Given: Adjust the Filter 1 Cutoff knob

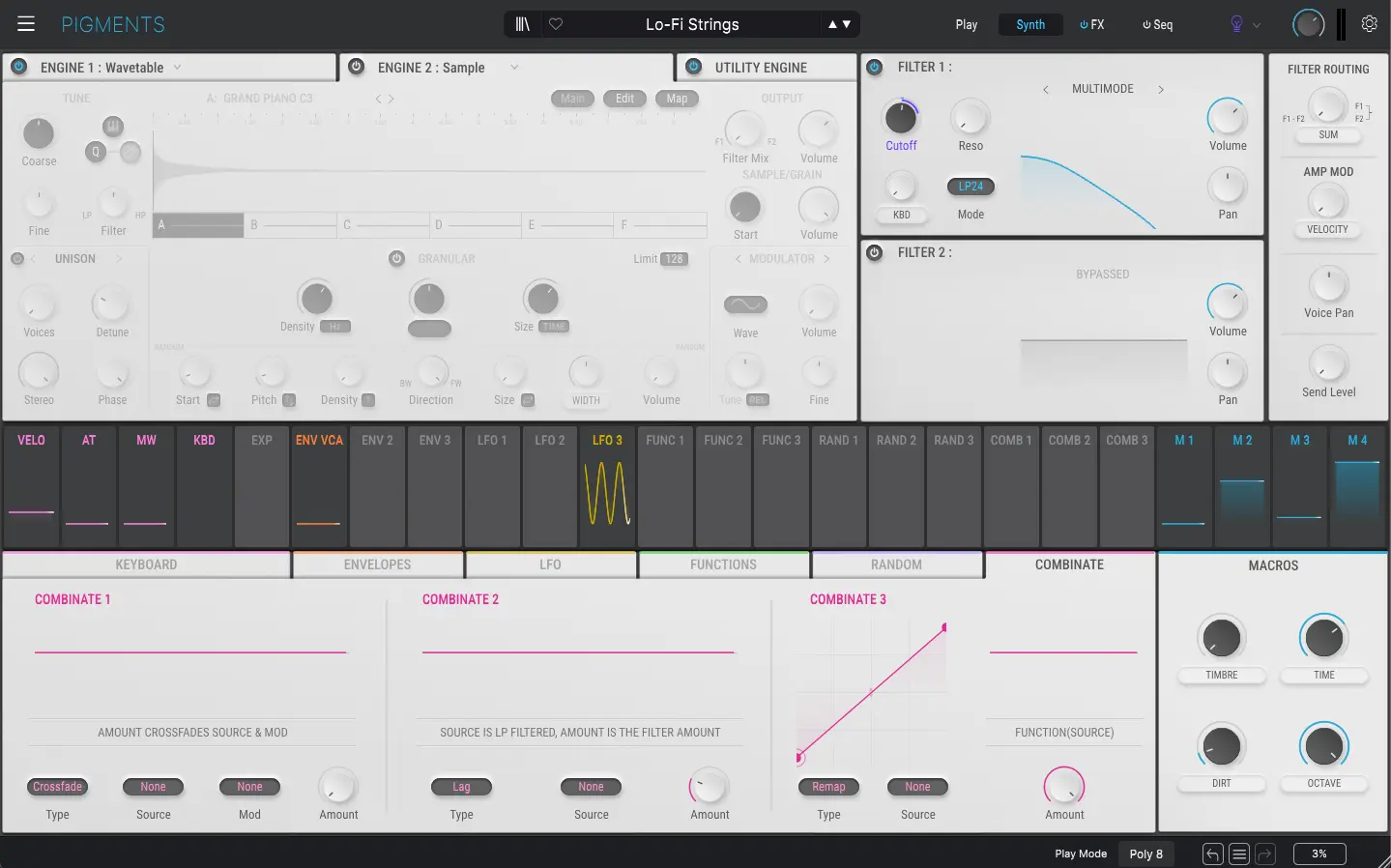Looking at the screenshot, I should 901,118.
